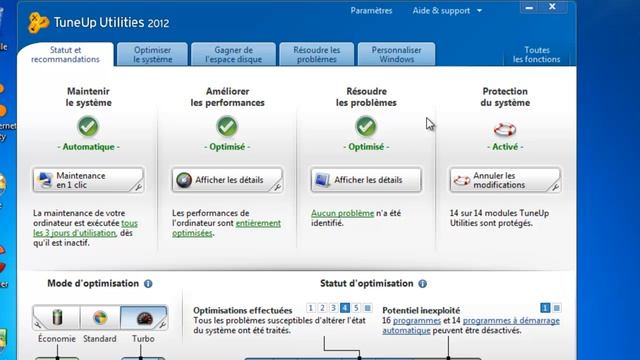640x360 pixels.
Task: Open the wrench settings on Annuler les modifications
Action: [556, 187]
